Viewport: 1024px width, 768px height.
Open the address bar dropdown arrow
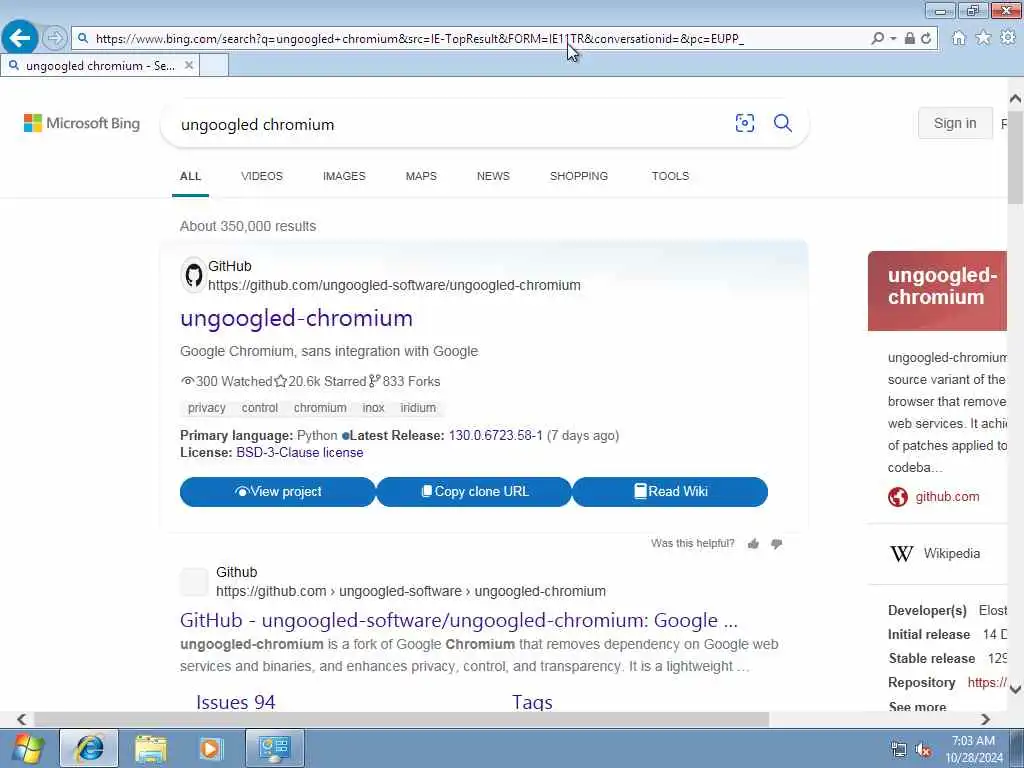(x=893, y=39)
